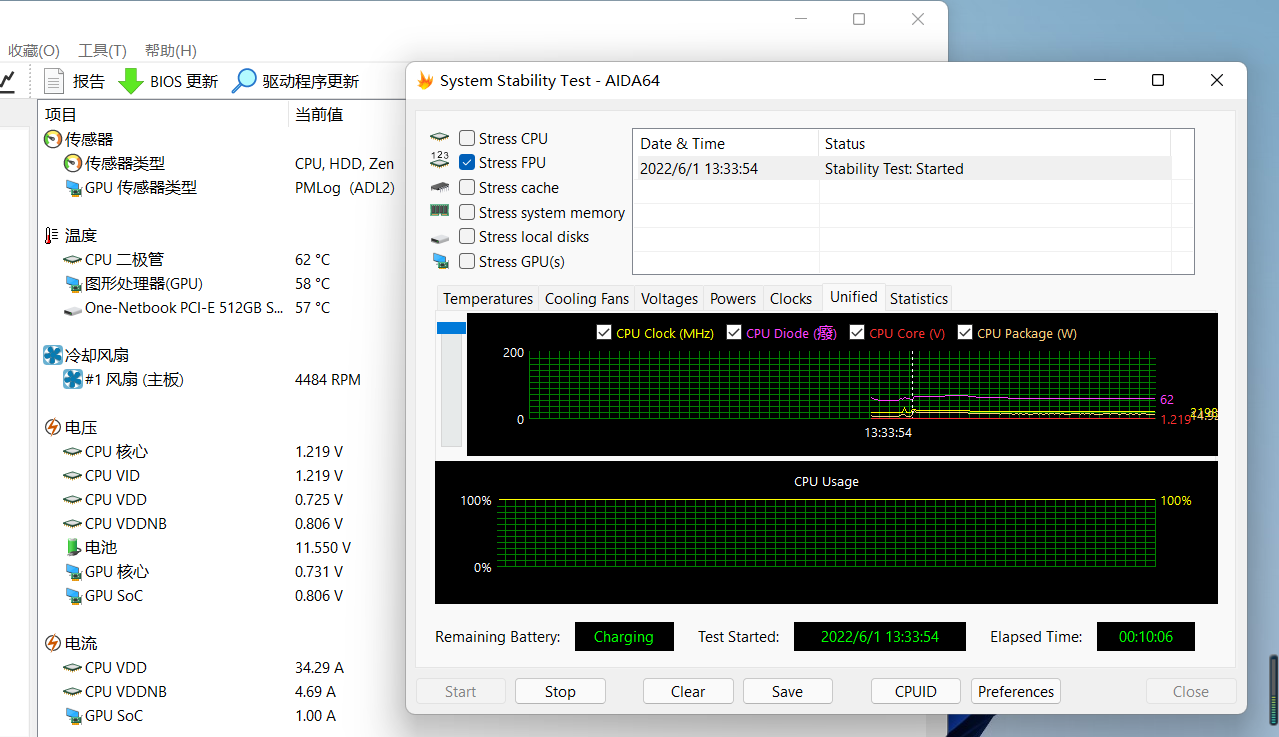The image size is (1279, 737).
Task: Click the 123 icon beside Stress FPU
Action: [x=440, y=160]
